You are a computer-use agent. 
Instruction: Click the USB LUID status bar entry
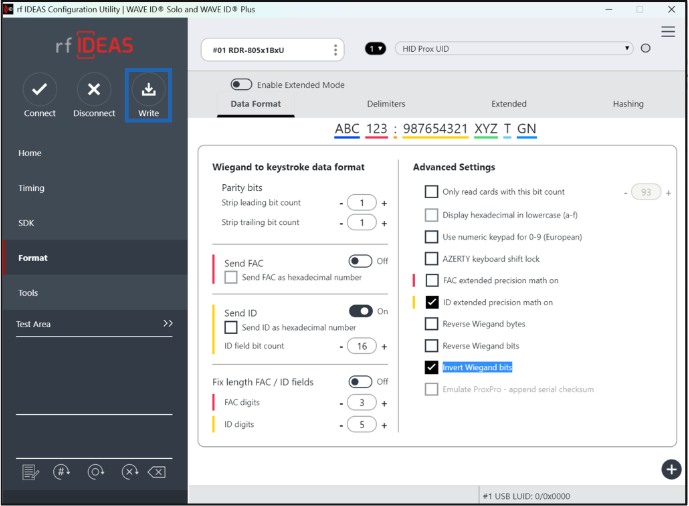526,496
